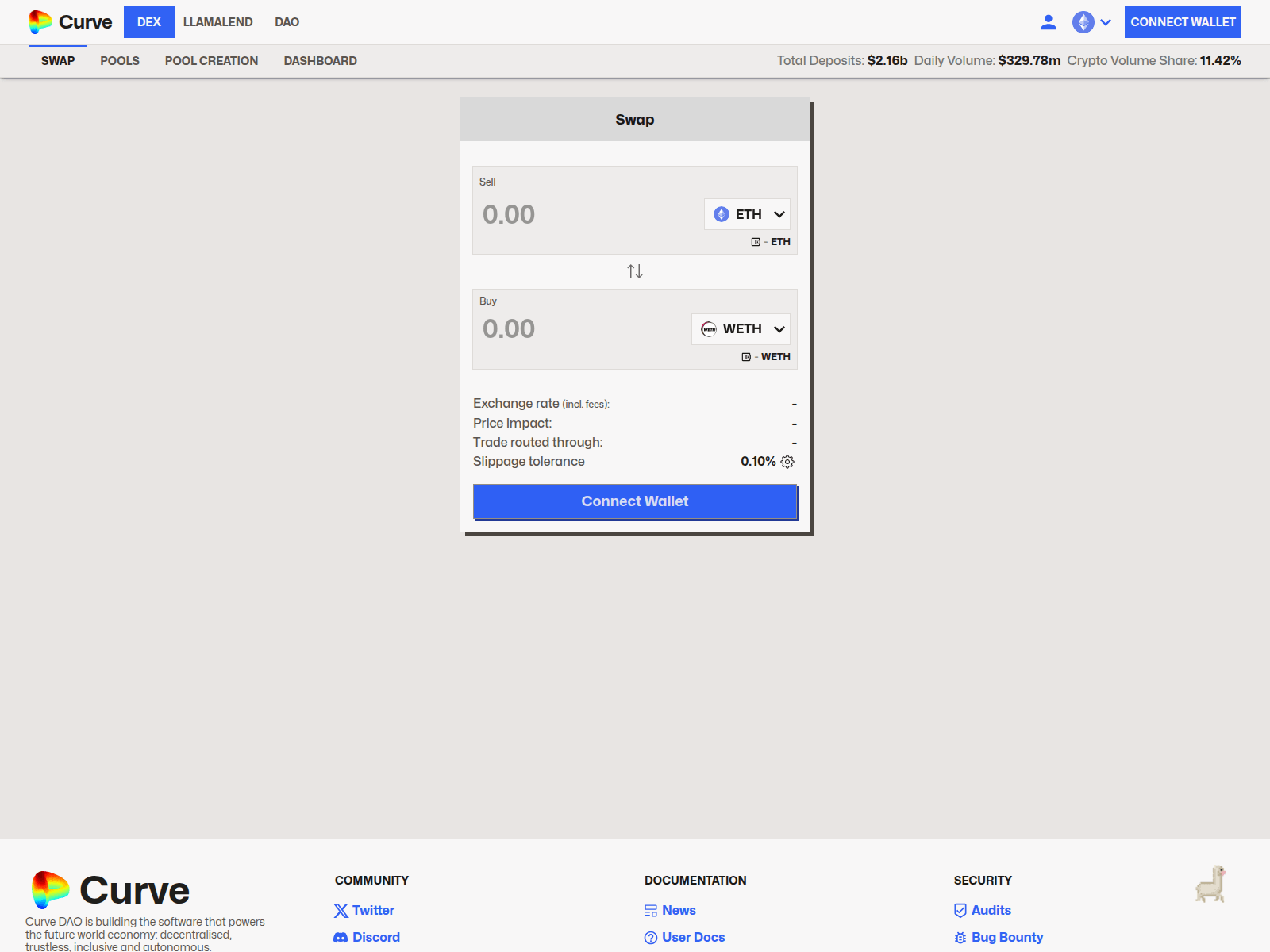Click the Price impact label

[x=513, y=424]
